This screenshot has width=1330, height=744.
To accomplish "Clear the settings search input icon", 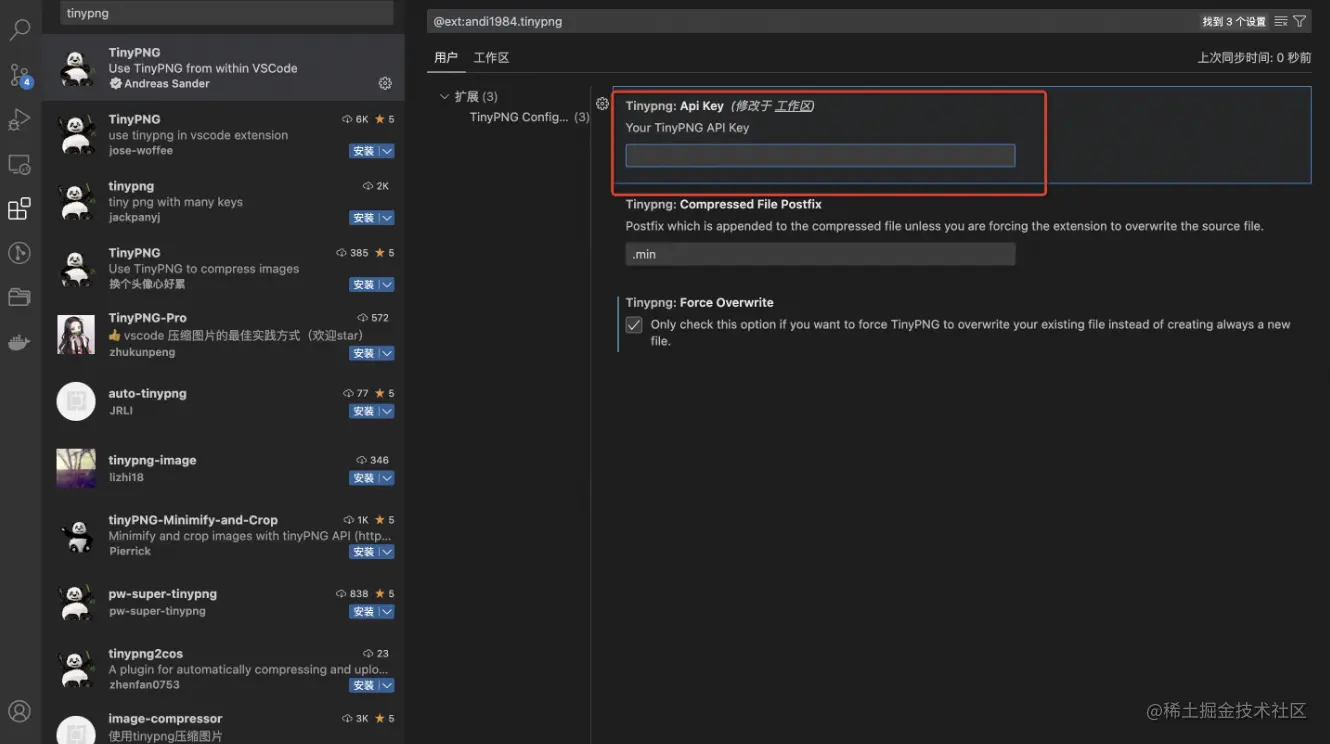I will (x=1281, y=21).
